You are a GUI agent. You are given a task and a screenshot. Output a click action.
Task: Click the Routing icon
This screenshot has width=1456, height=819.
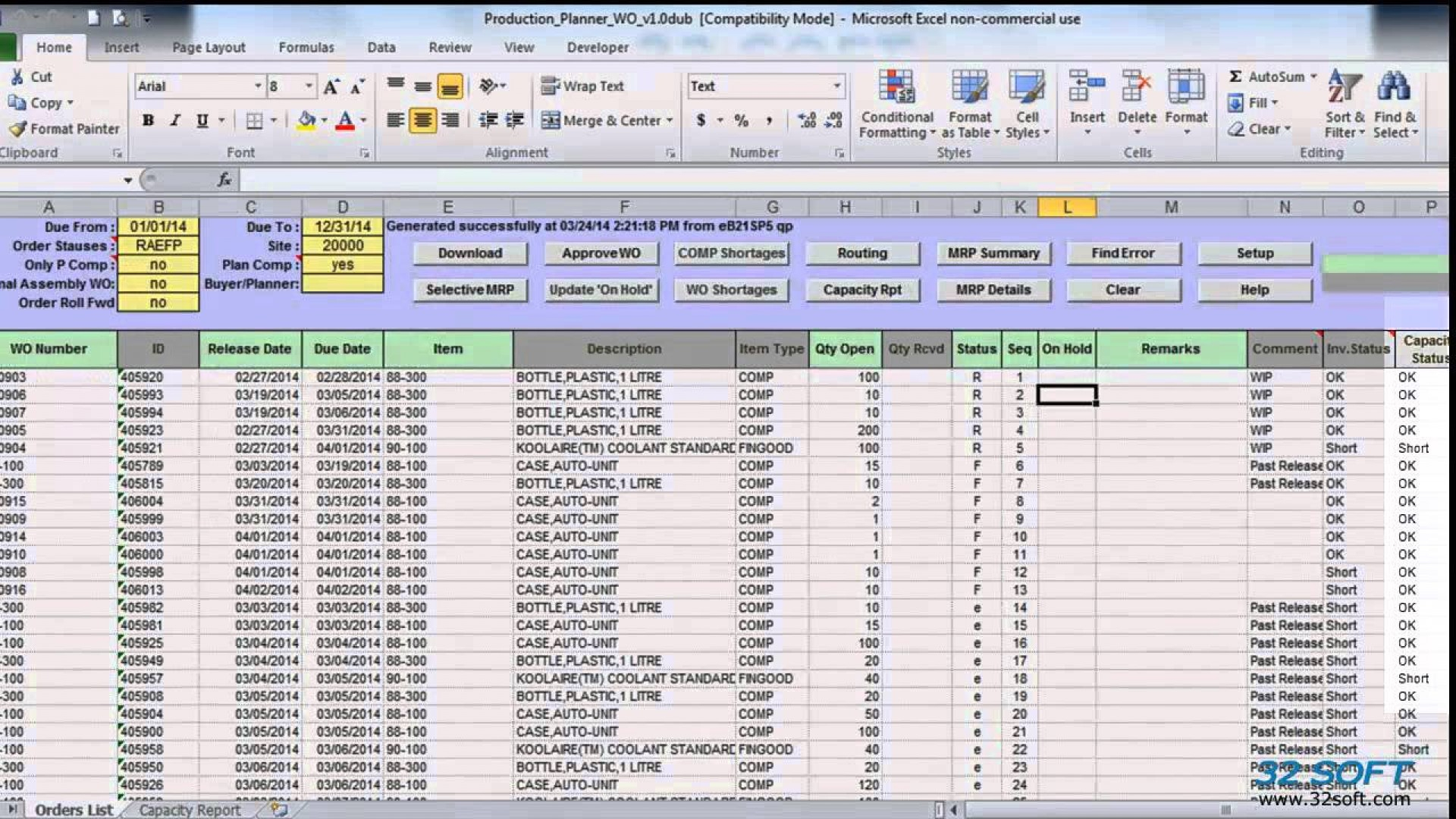(861, 252)
